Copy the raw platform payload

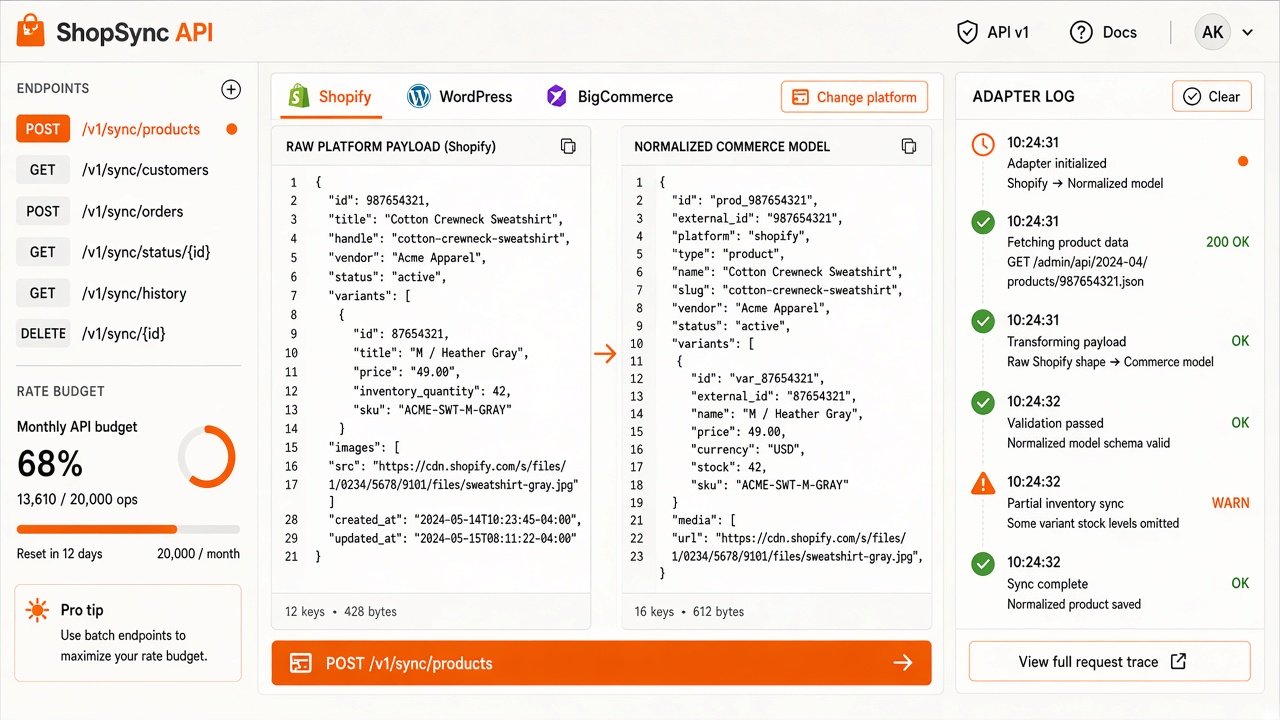568,146
